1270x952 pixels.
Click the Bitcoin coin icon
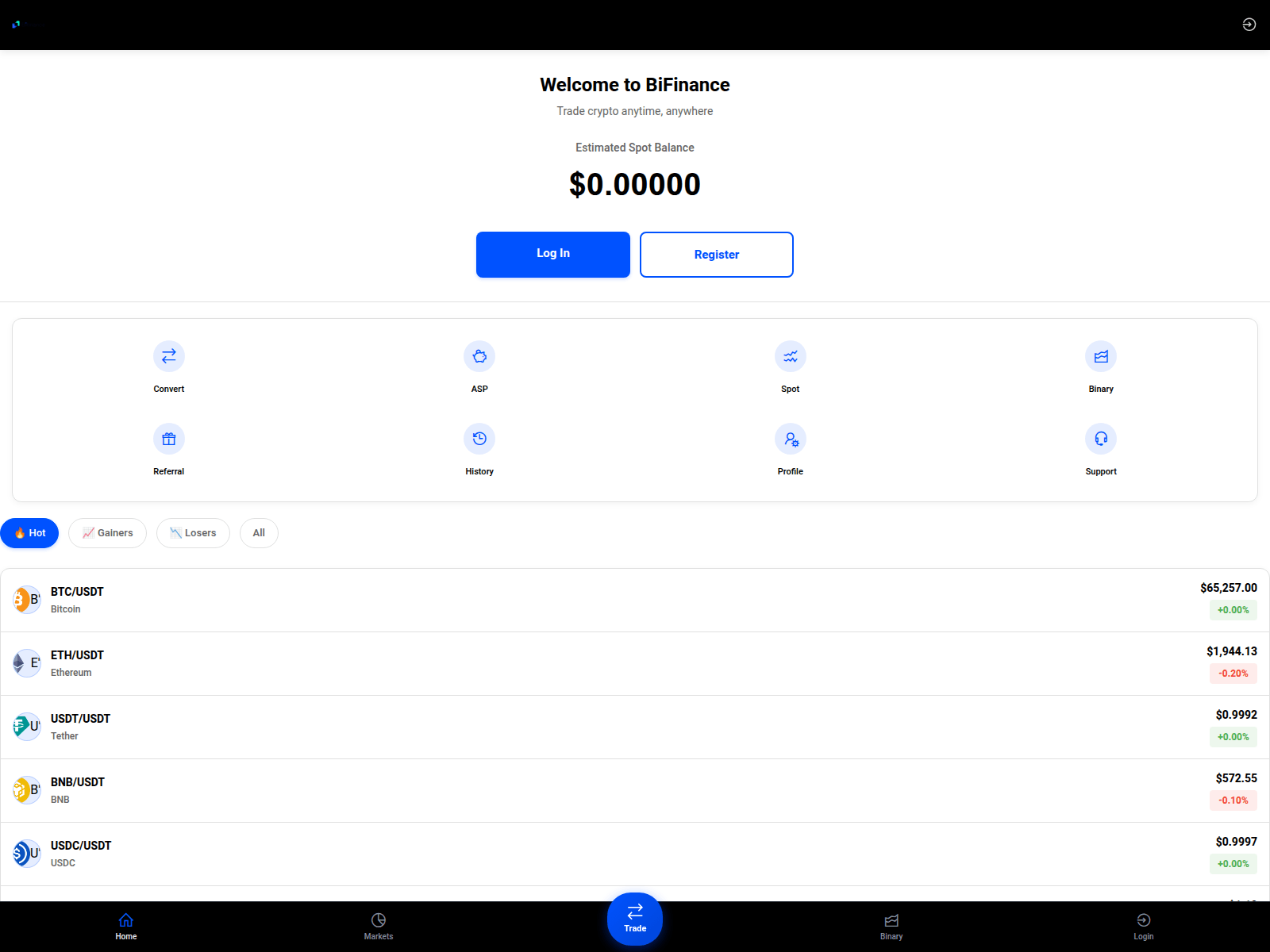pyautogui.click(x=26, y=600)
